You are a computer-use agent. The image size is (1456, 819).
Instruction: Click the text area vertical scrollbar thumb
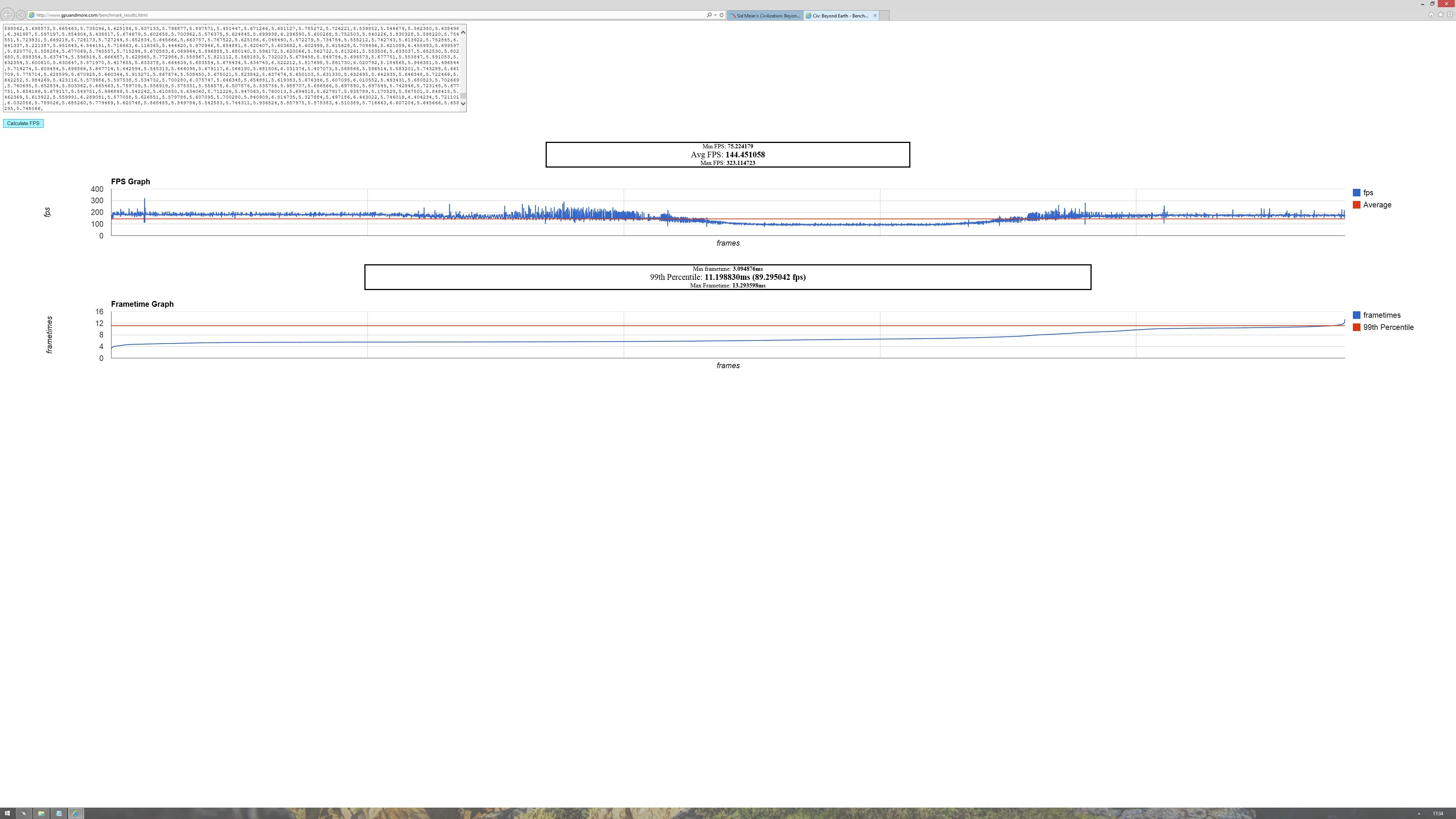463,96
